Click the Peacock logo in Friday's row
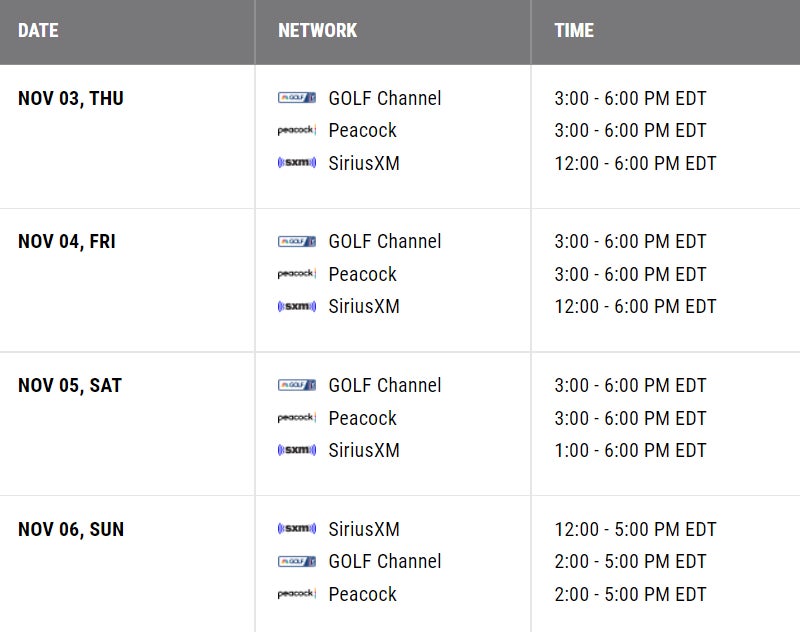800x632 pixels. click(297, 274)
